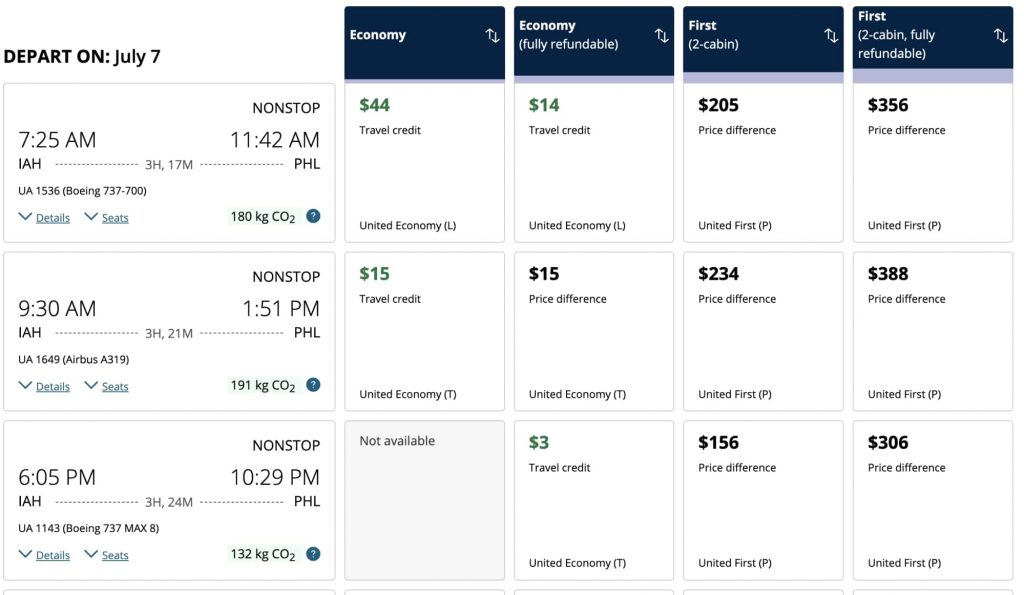Screen dimensions: 1024x595
Task: Expand Seats for the 7:25 AM flight
Action: [106, 217]
